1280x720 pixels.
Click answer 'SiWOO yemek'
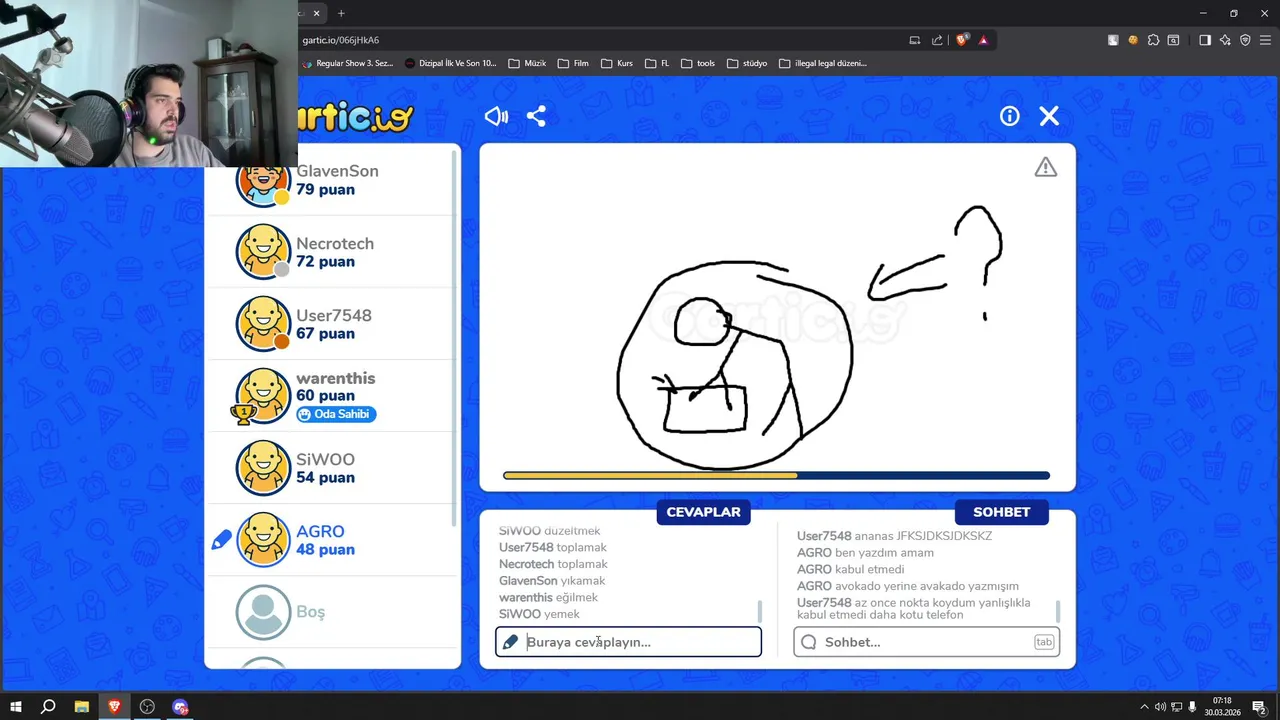(x=539, y=614)
